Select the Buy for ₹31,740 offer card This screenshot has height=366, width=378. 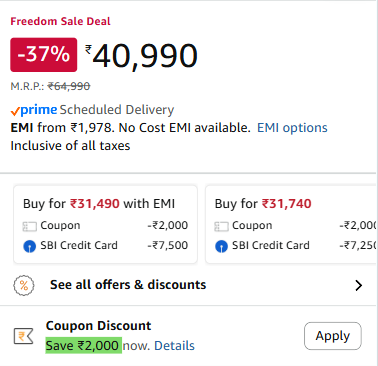(292, 224)
